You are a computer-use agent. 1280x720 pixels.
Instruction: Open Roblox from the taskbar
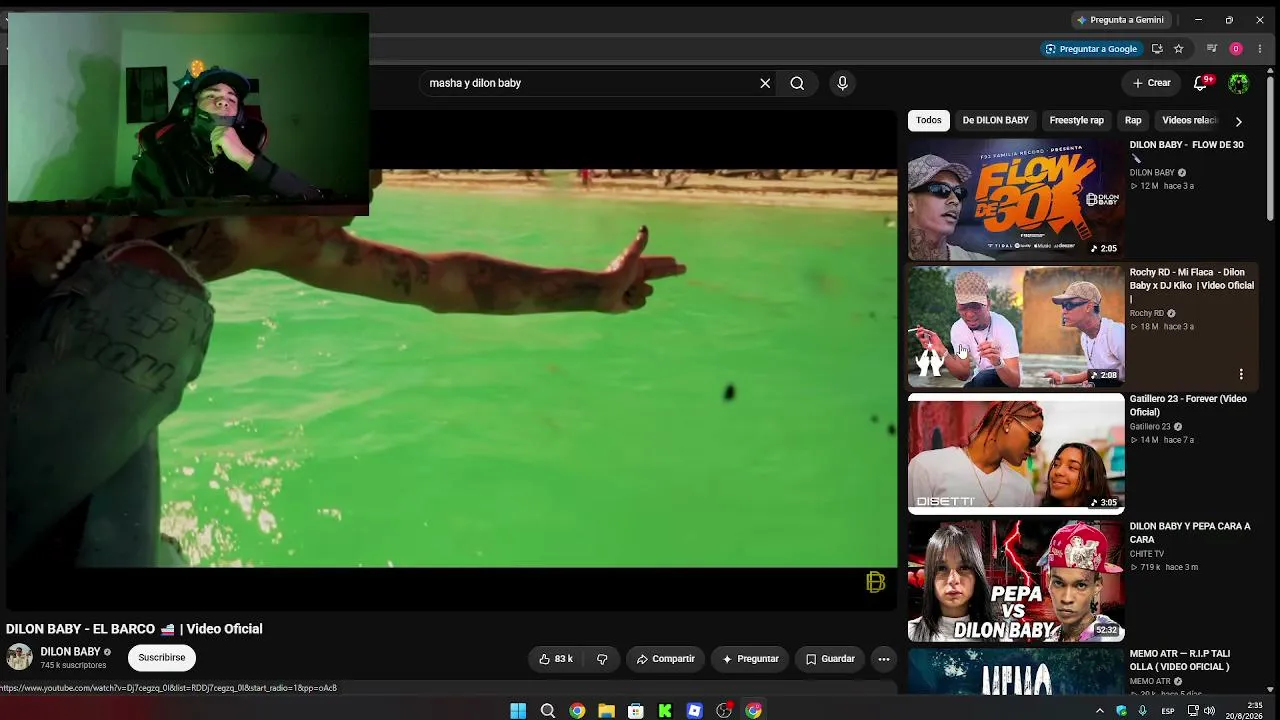click(694, 710)
